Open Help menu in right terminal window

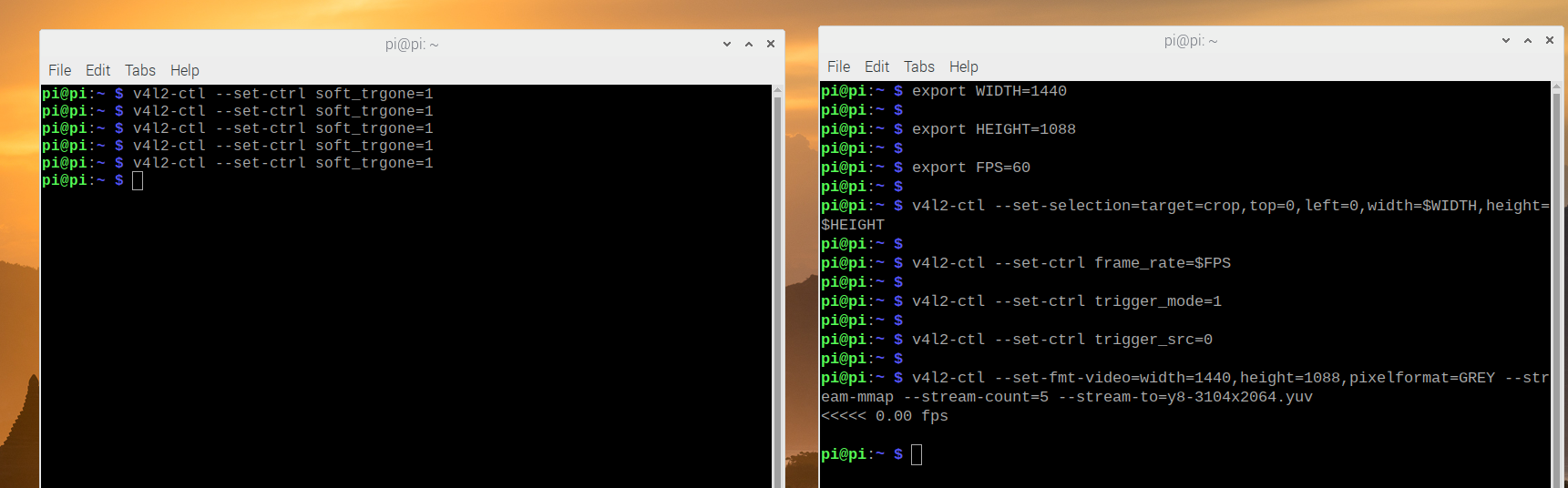point(963,66)
